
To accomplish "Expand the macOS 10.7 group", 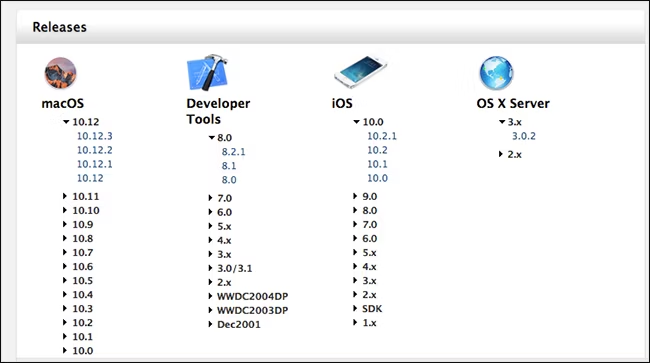I will [65, 252].
